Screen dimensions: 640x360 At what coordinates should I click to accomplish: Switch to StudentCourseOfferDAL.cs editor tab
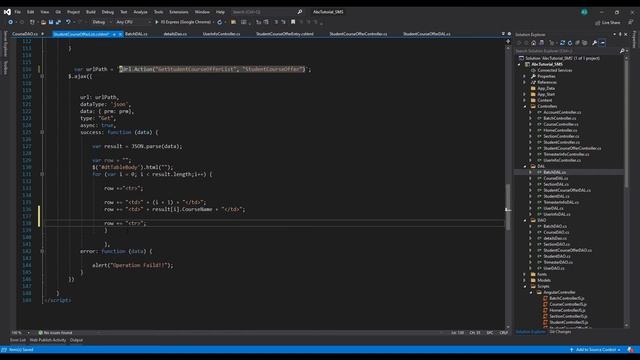pos(427,34)
